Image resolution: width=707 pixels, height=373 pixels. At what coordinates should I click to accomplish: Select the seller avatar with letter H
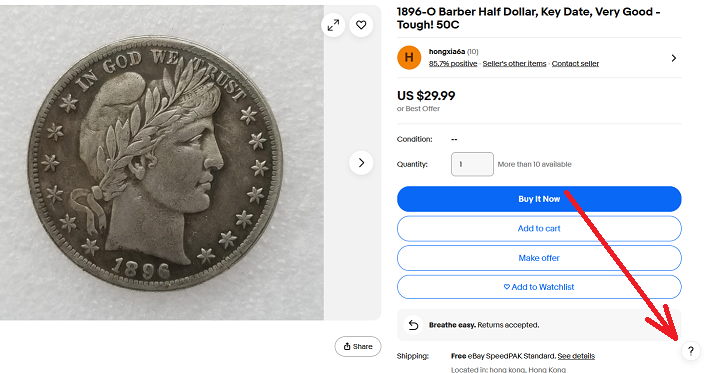[x=409, y=57]
